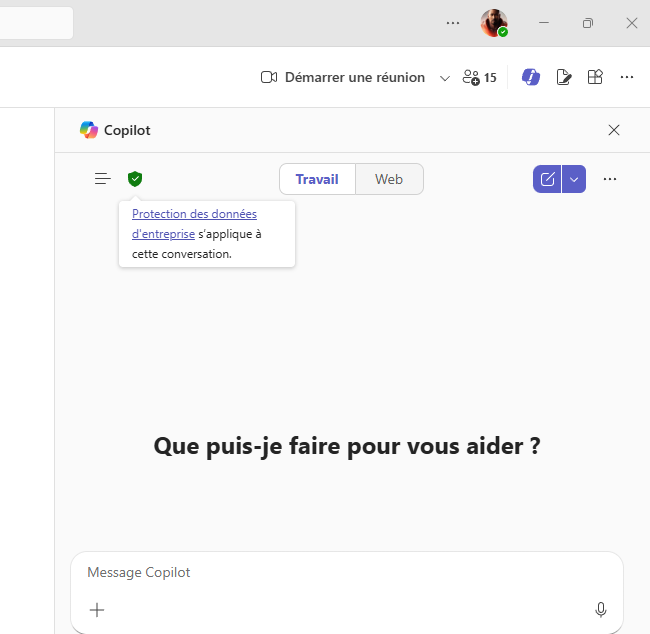Start a new Copilot chat

pos(547,179)
